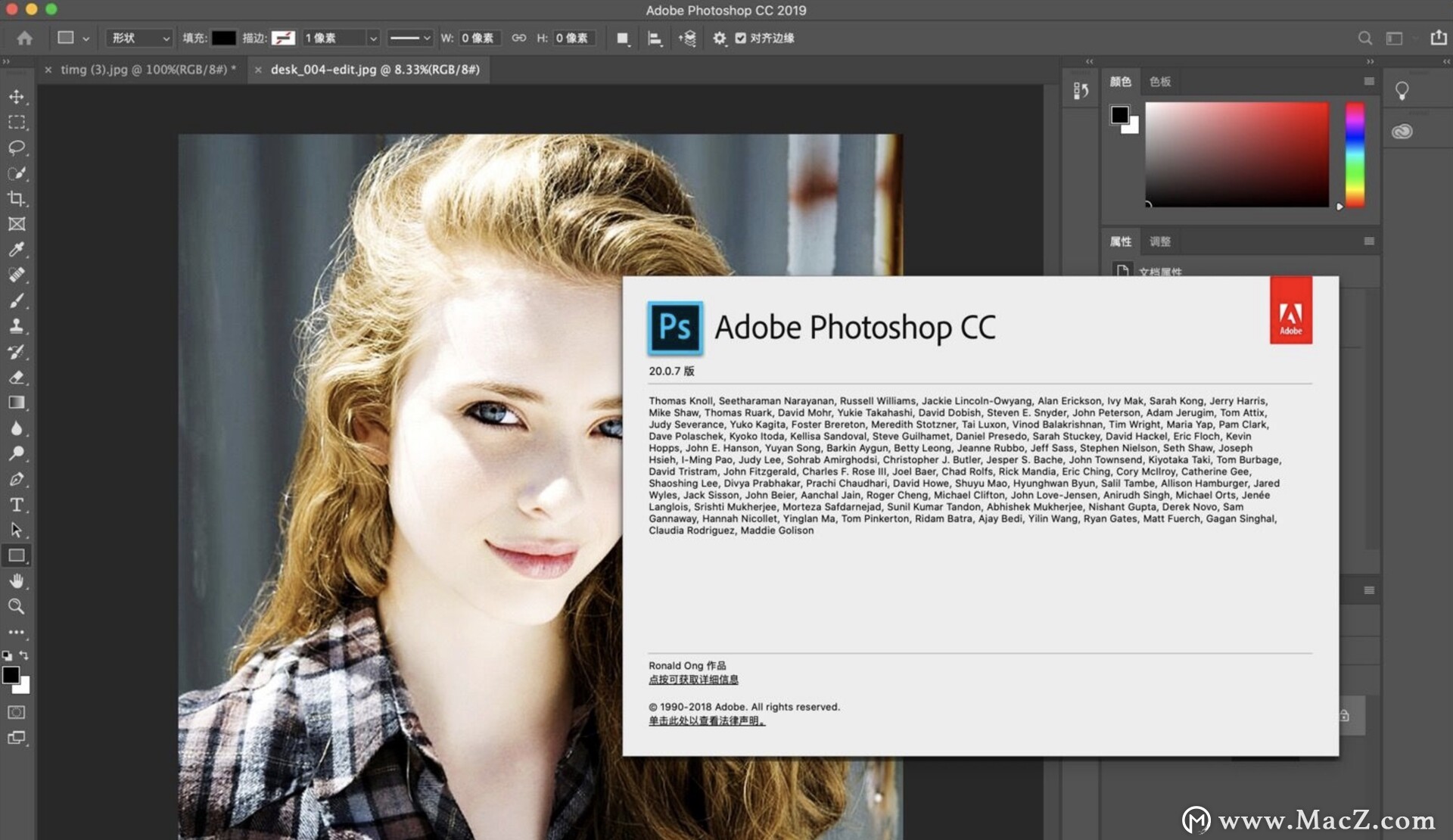This screenshot has height=840, width=1453.
Task: Enable the 对齐边缘 checkbox
Action: (742, 38)
